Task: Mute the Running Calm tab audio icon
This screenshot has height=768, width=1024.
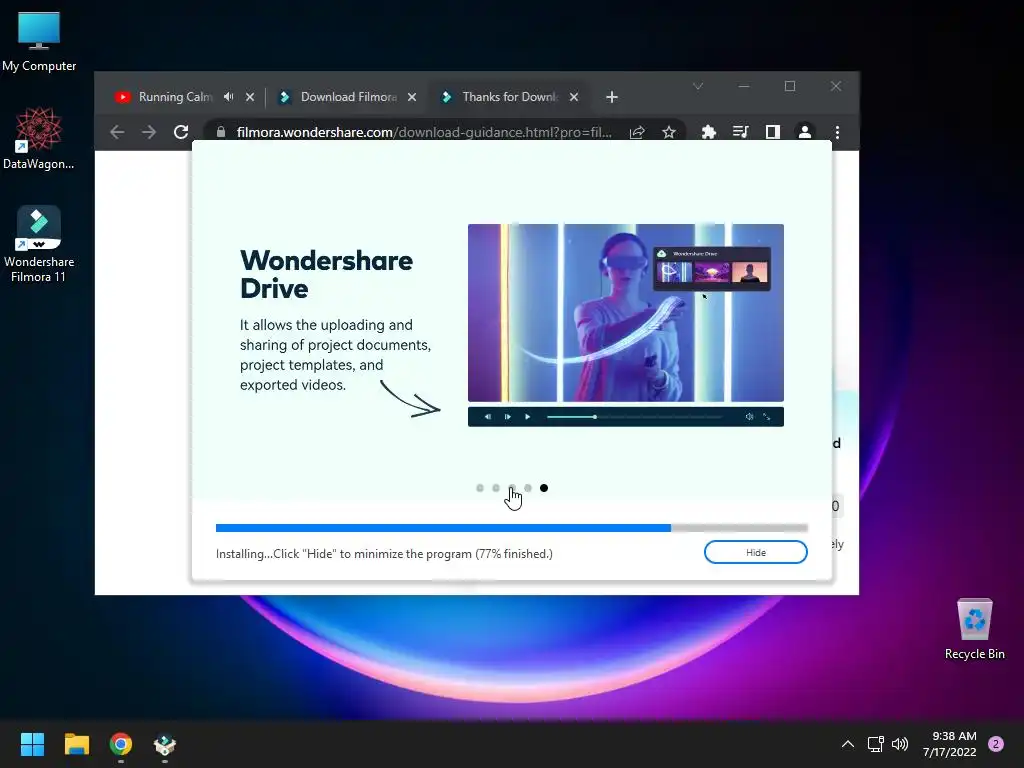Action: 229,97
